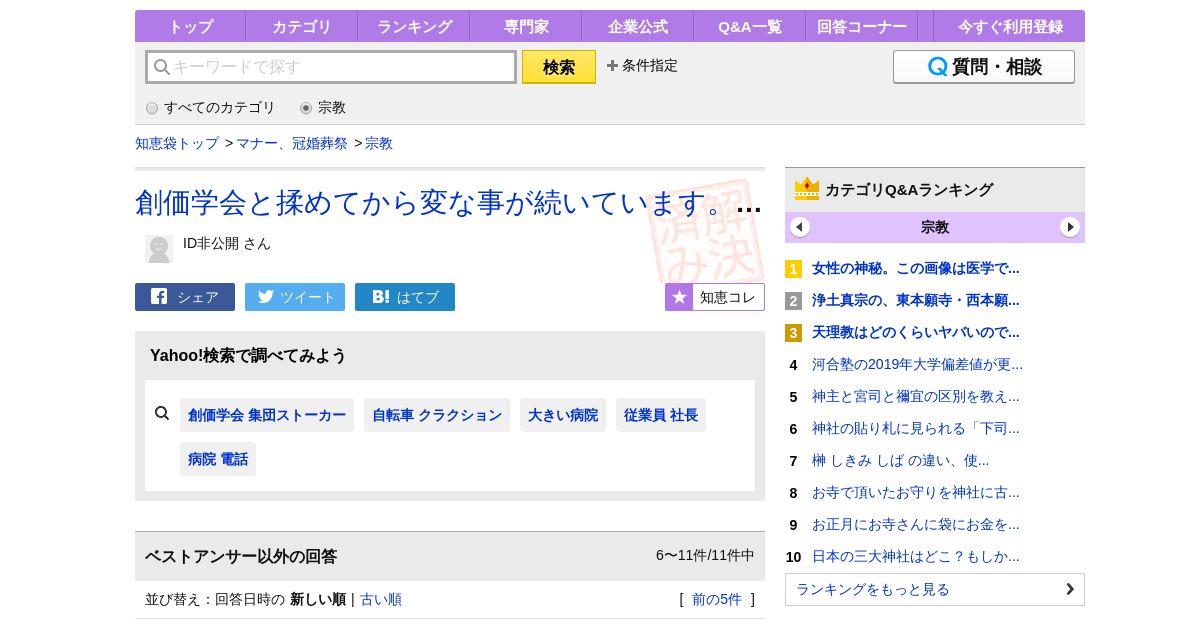Expand the 条件指定 search options
The height and width of the screenshot is (630, 1200).
(x=642, y=66)
